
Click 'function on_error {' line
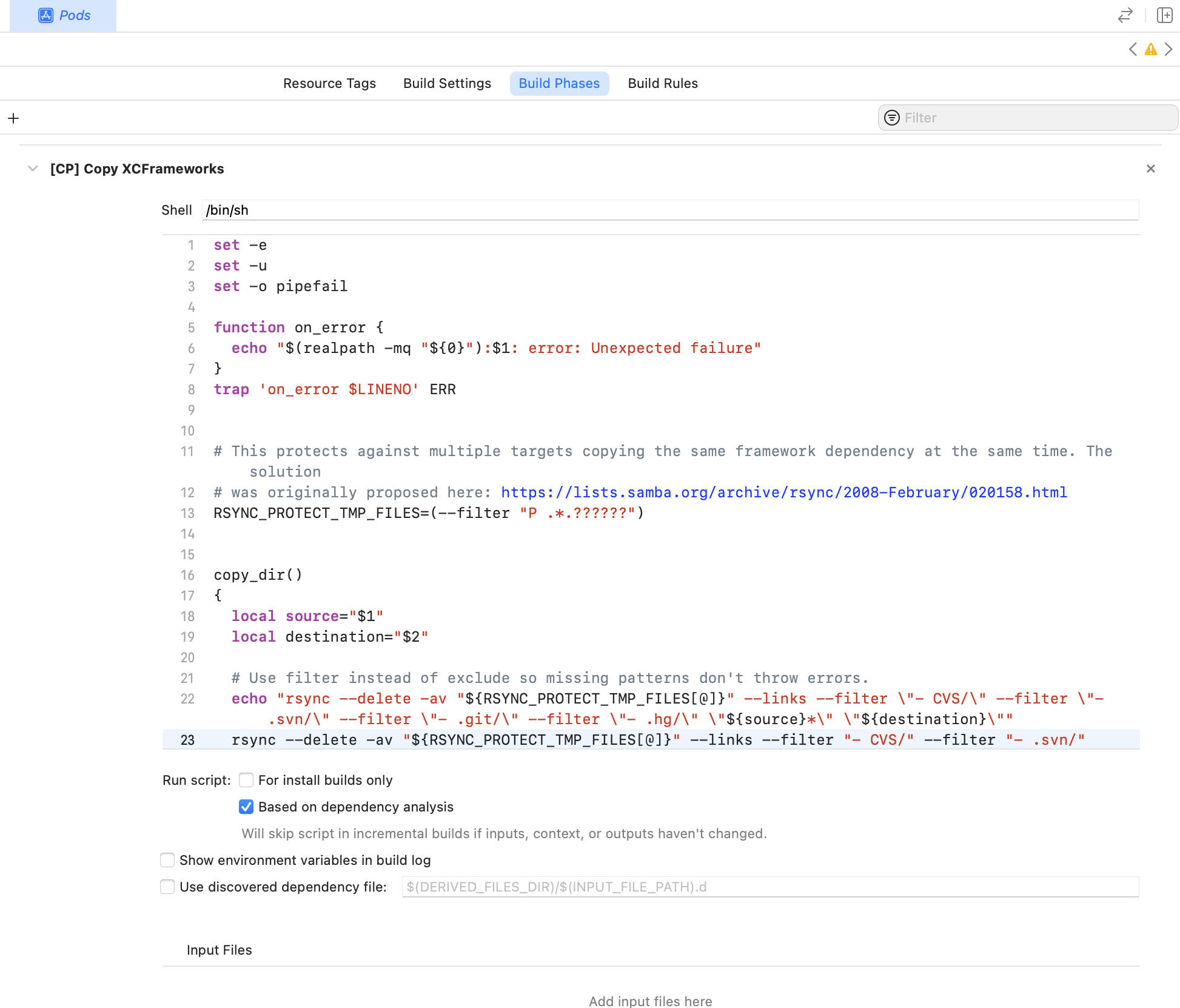pyautogui.click(x=299, y=328)
